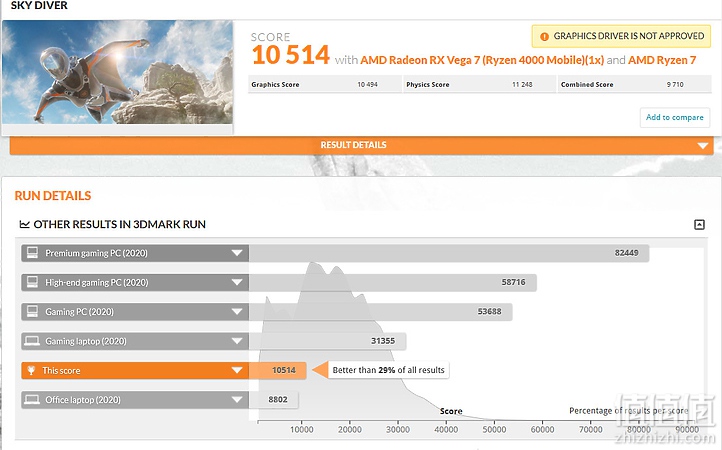722x450 pixels.
Task: Click the orange 10514 score bar
Action: pos(278,370)
